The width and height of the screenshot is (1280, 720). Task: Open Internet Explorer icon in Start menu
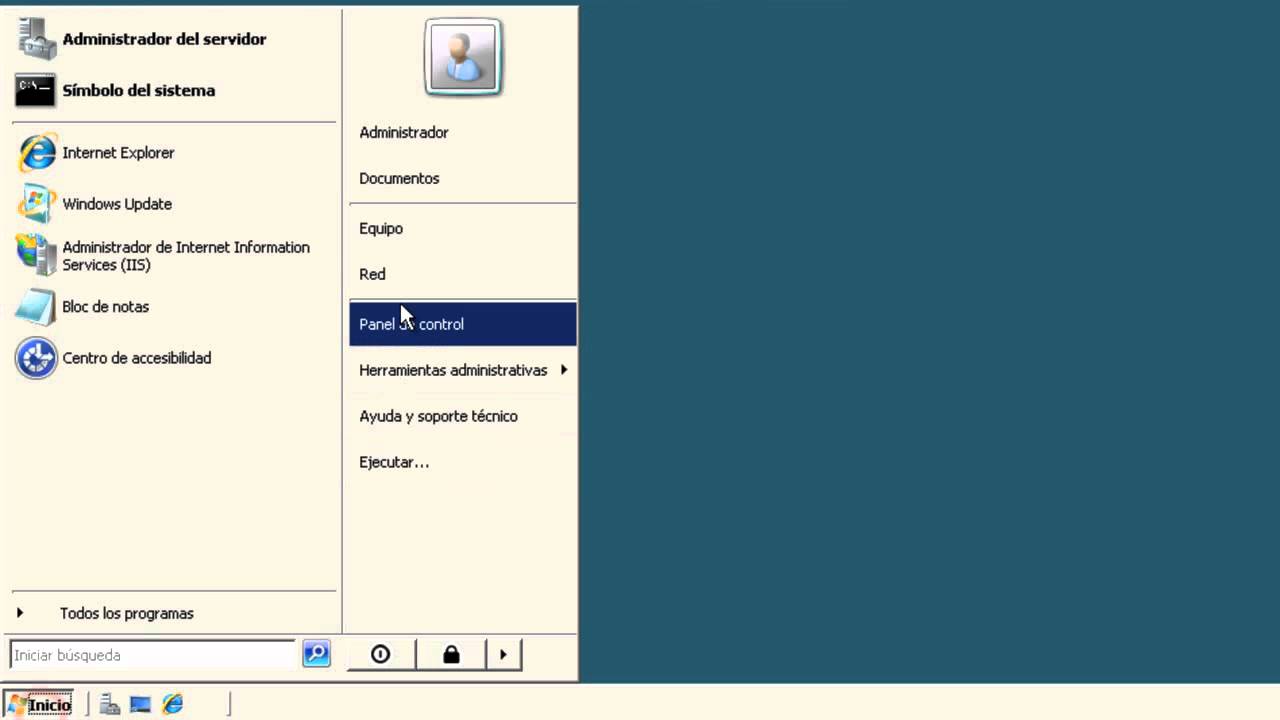(x=37, y=153)
